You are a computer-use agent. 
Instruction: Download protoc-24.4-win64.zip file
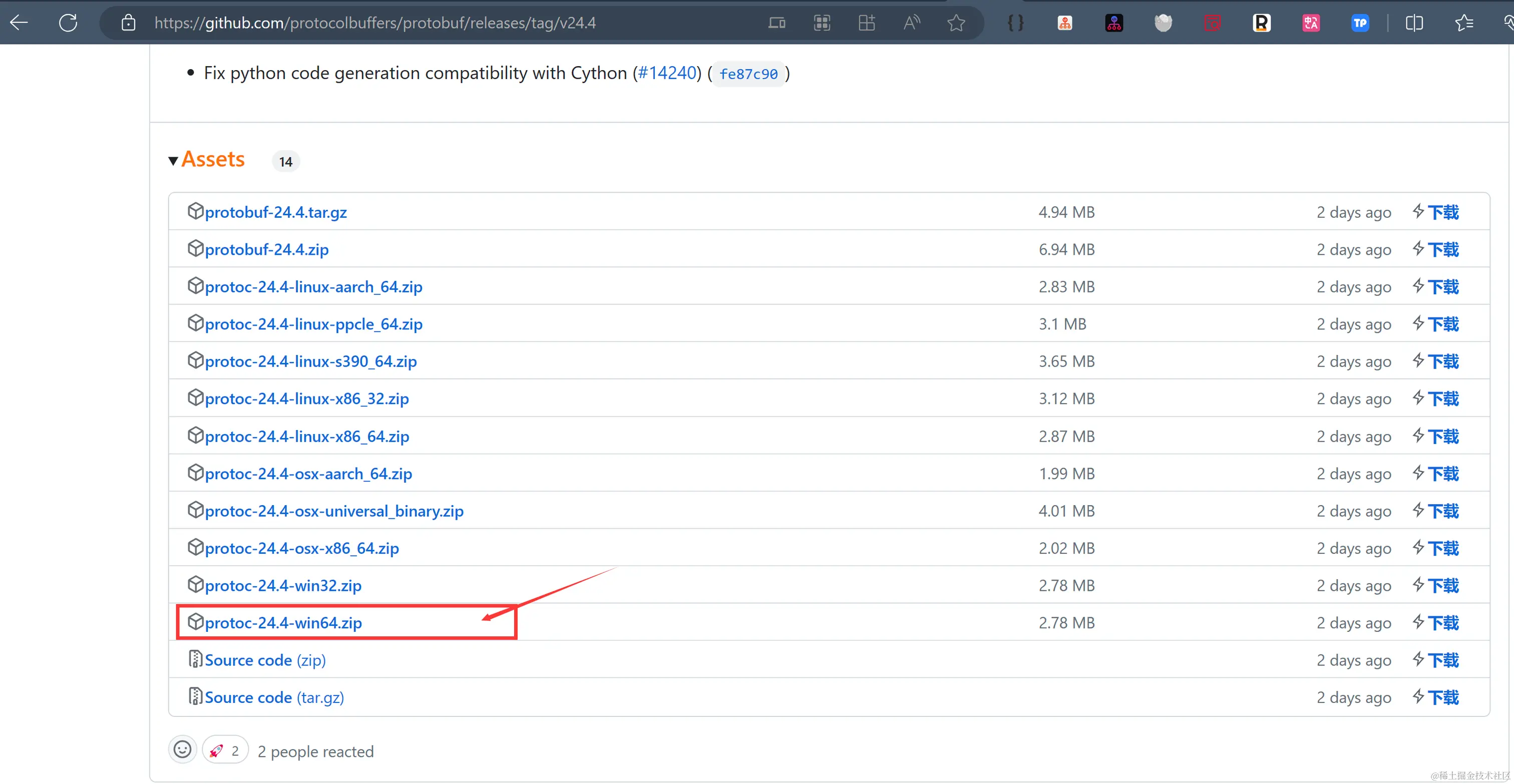click(283, 623)
